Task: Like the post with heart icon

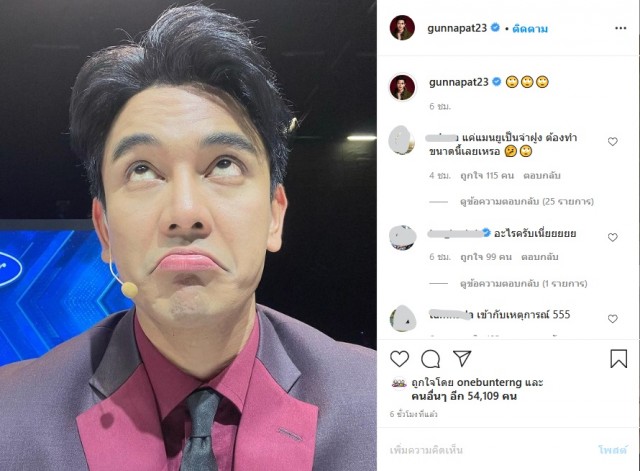Action: [399, 359]
